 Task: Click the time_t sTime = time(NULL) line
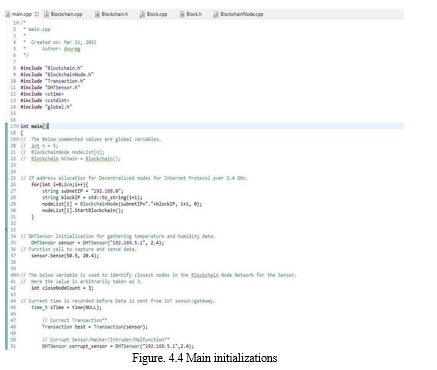[x=67, y=307]
